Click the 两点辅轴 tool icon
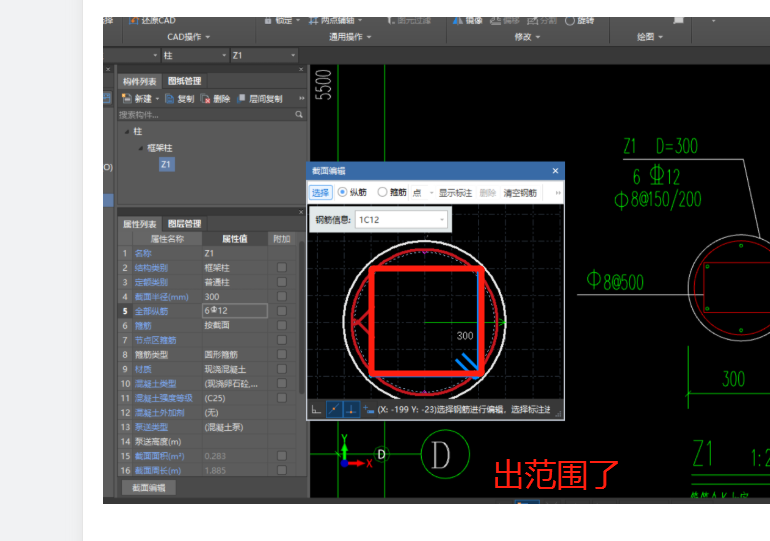The height and width of the screenshot is (541, 770). coord(313,21)
